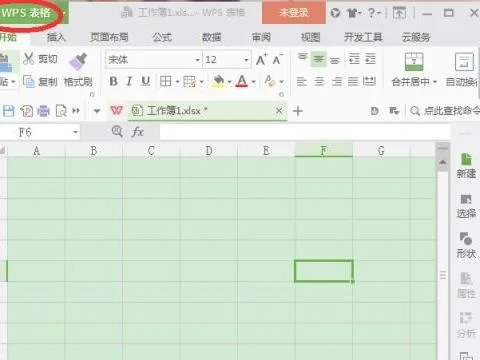
Task: Click distributed alignment icon
Action: point(369,81)
